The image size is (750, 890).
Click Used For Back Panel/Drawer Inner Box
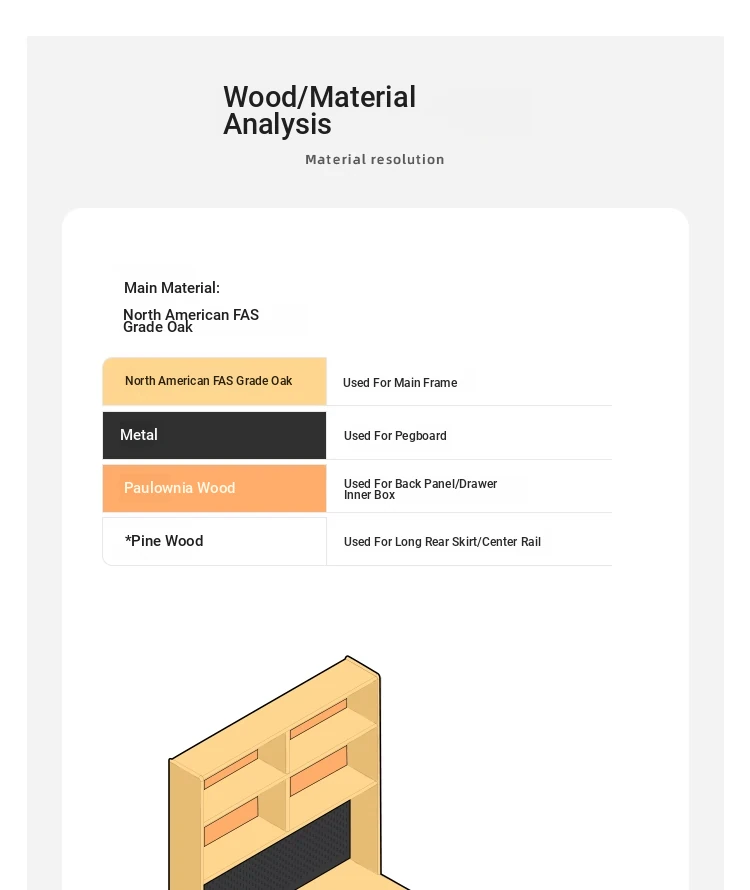[420, 489]
